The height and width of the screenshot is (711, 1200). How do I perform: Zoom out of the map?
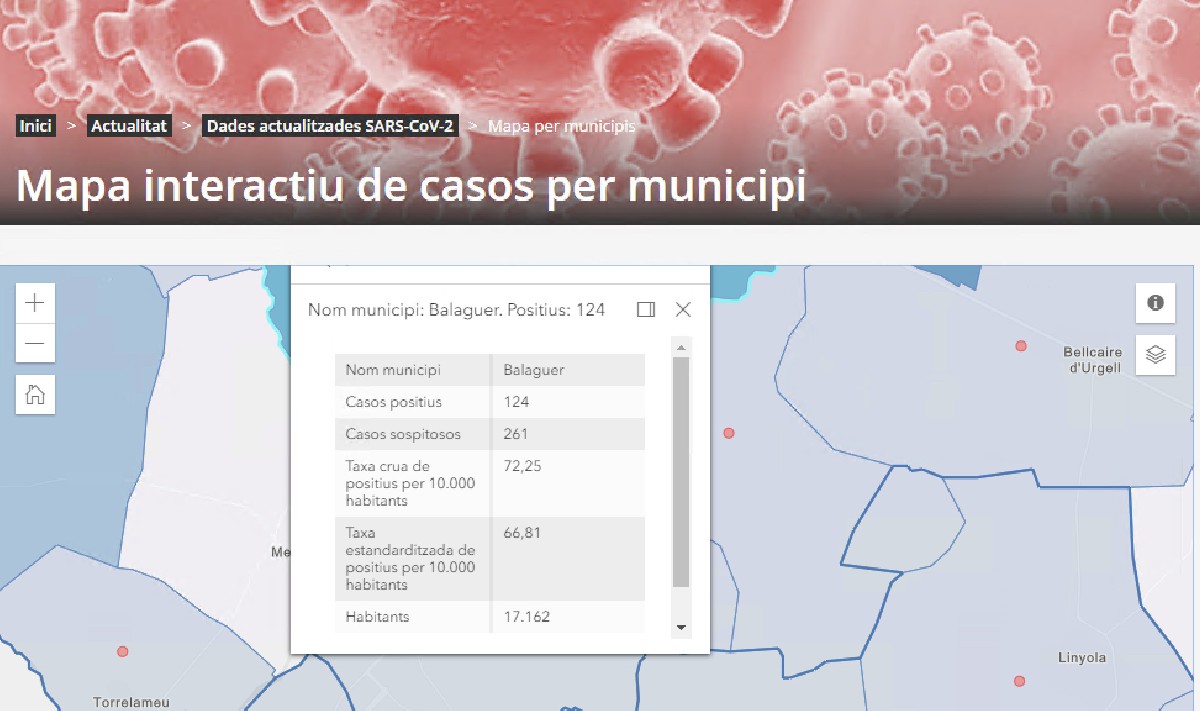[35, 343]
